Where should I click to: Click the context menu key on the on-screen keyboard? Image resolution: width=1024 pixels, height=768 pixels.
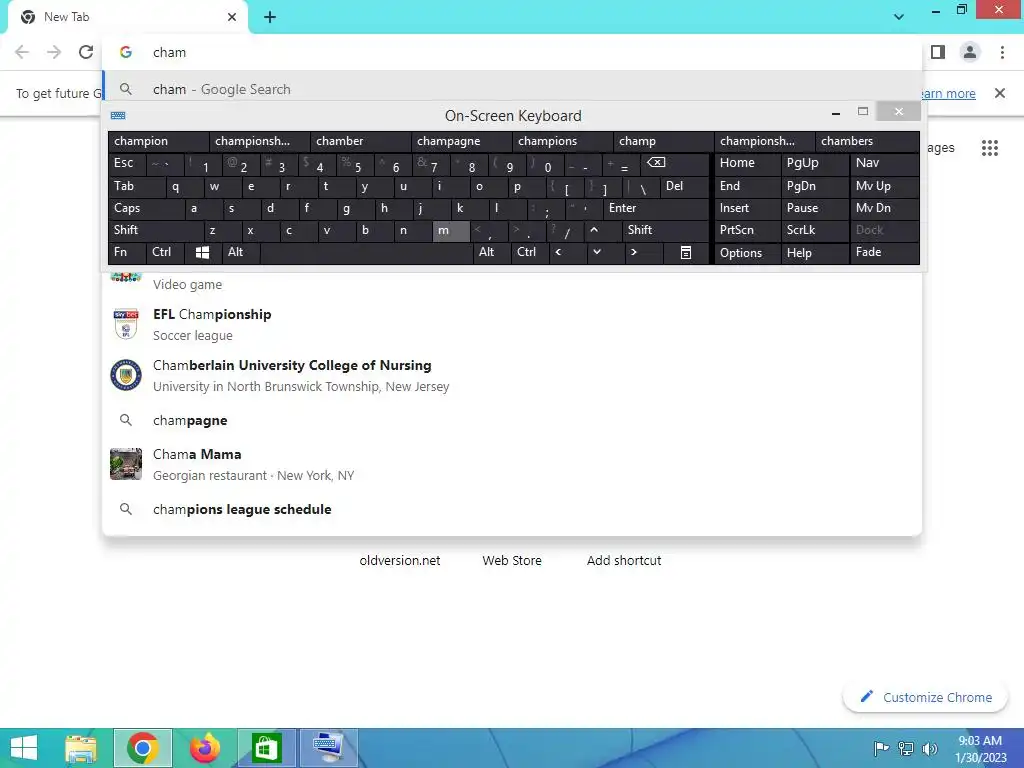pyautogui.click(x=686, y=252)
